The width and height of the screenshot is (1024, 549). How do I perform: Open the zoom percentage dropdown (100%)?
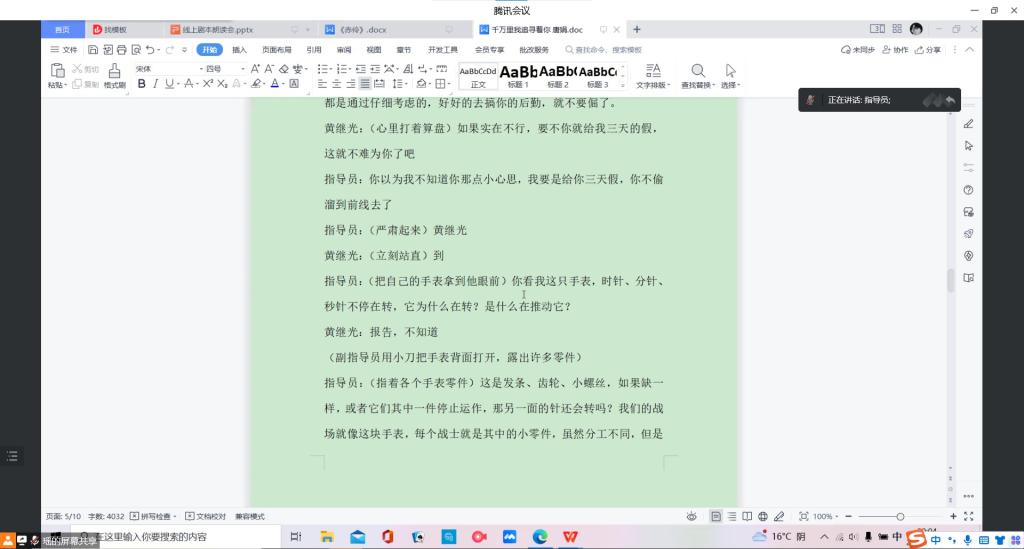click(x=826, y=516)
